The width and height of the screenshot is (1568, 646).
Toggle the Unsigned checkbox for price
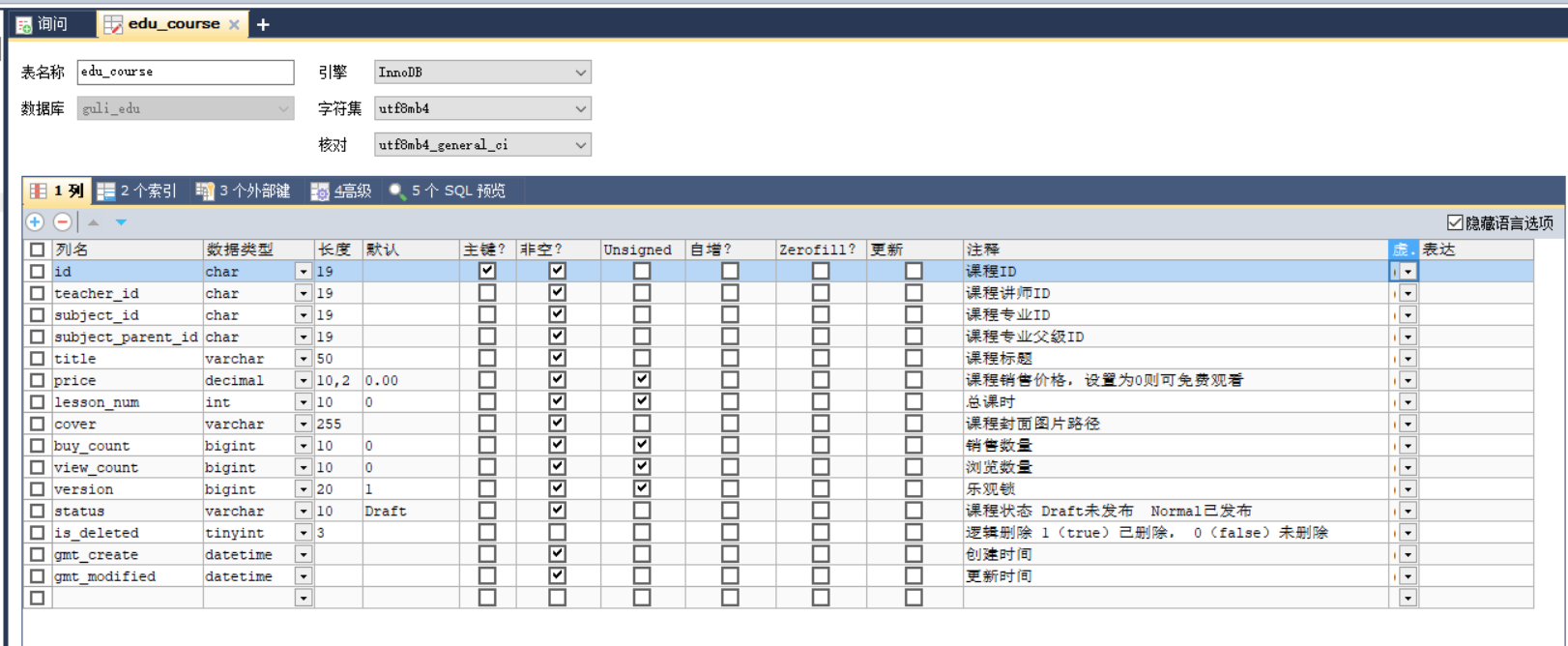(642, 380)
